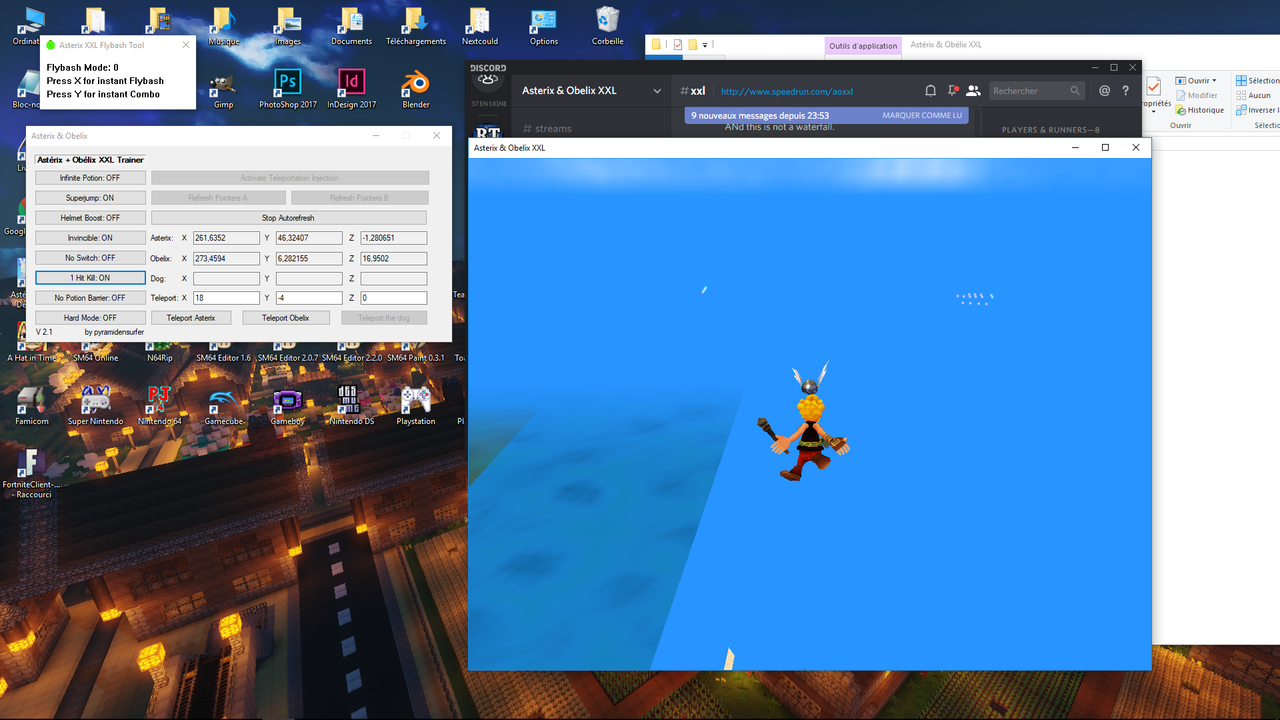Open Musique desktop folder icon
Viewport: 1280px width, 720px height.
[x=224, y=25]
